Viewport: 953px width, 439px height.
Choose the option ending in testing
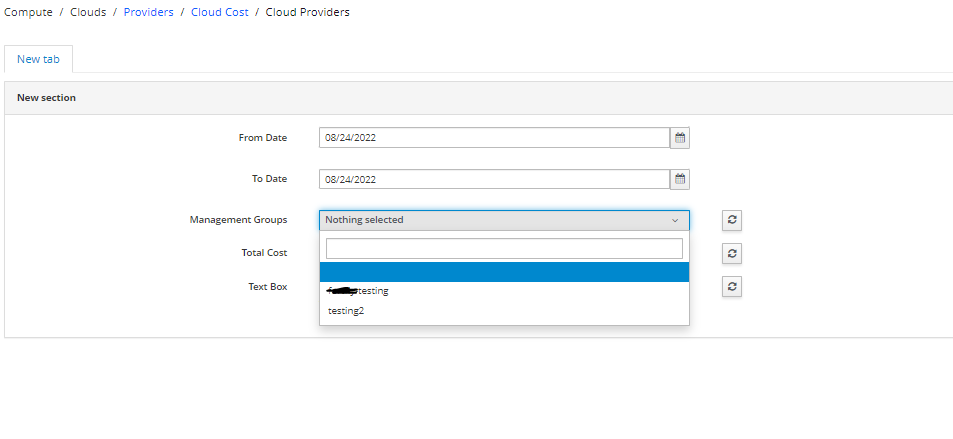[x=504, y=291]
